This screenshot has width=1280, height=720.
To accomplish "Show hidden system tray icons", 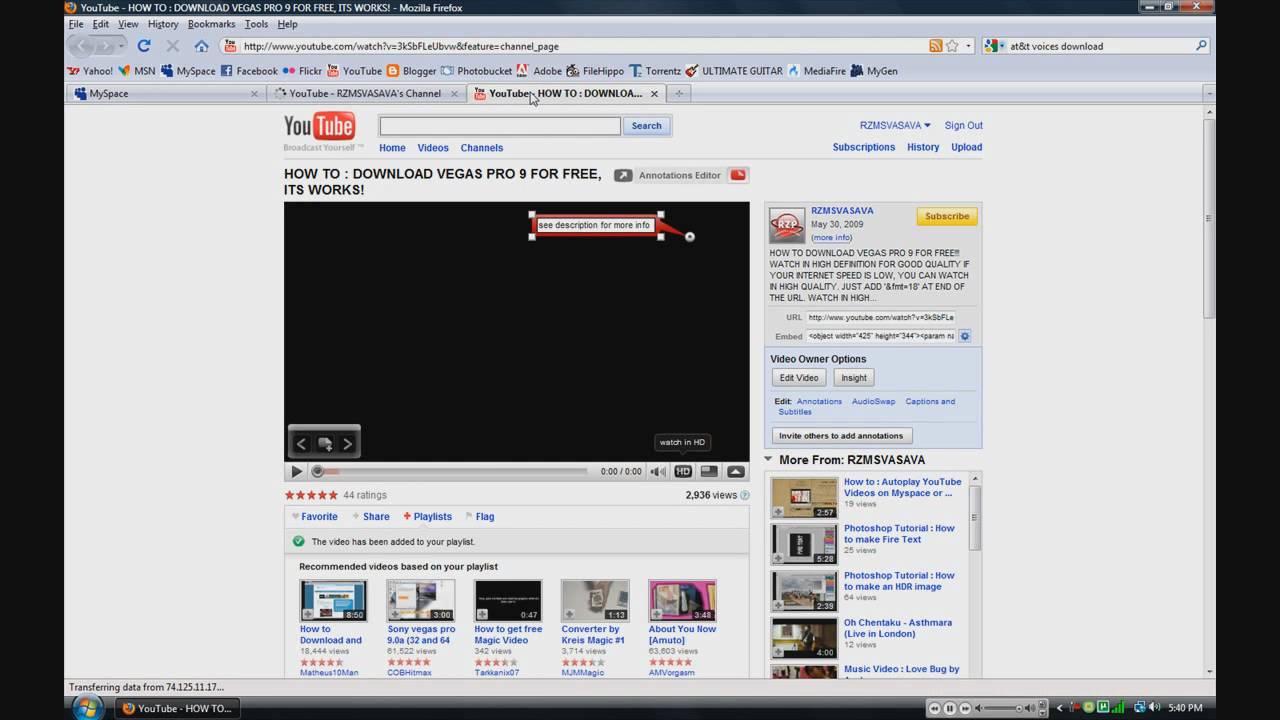I will coord(1060,708).
